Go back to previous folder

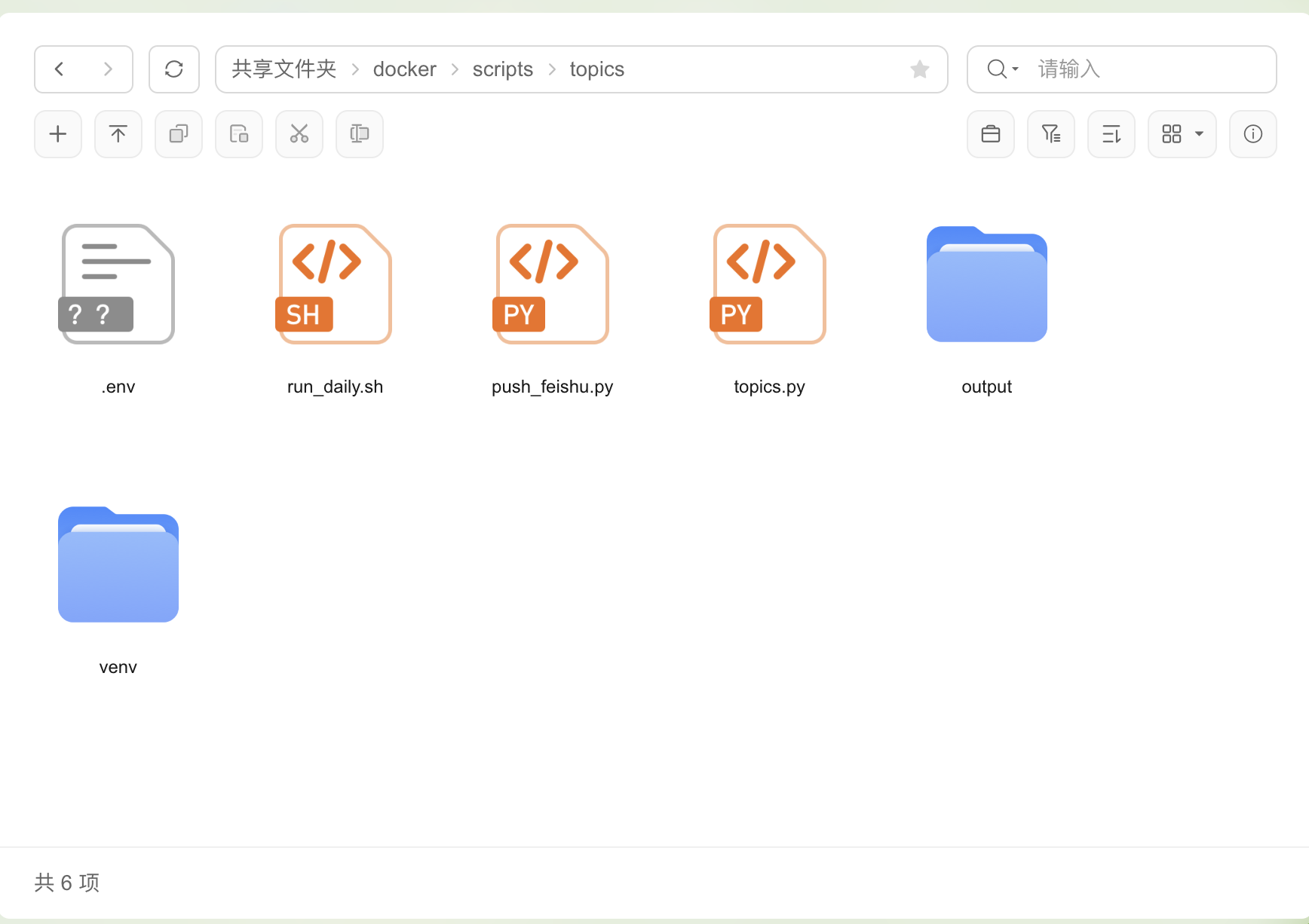60,69
